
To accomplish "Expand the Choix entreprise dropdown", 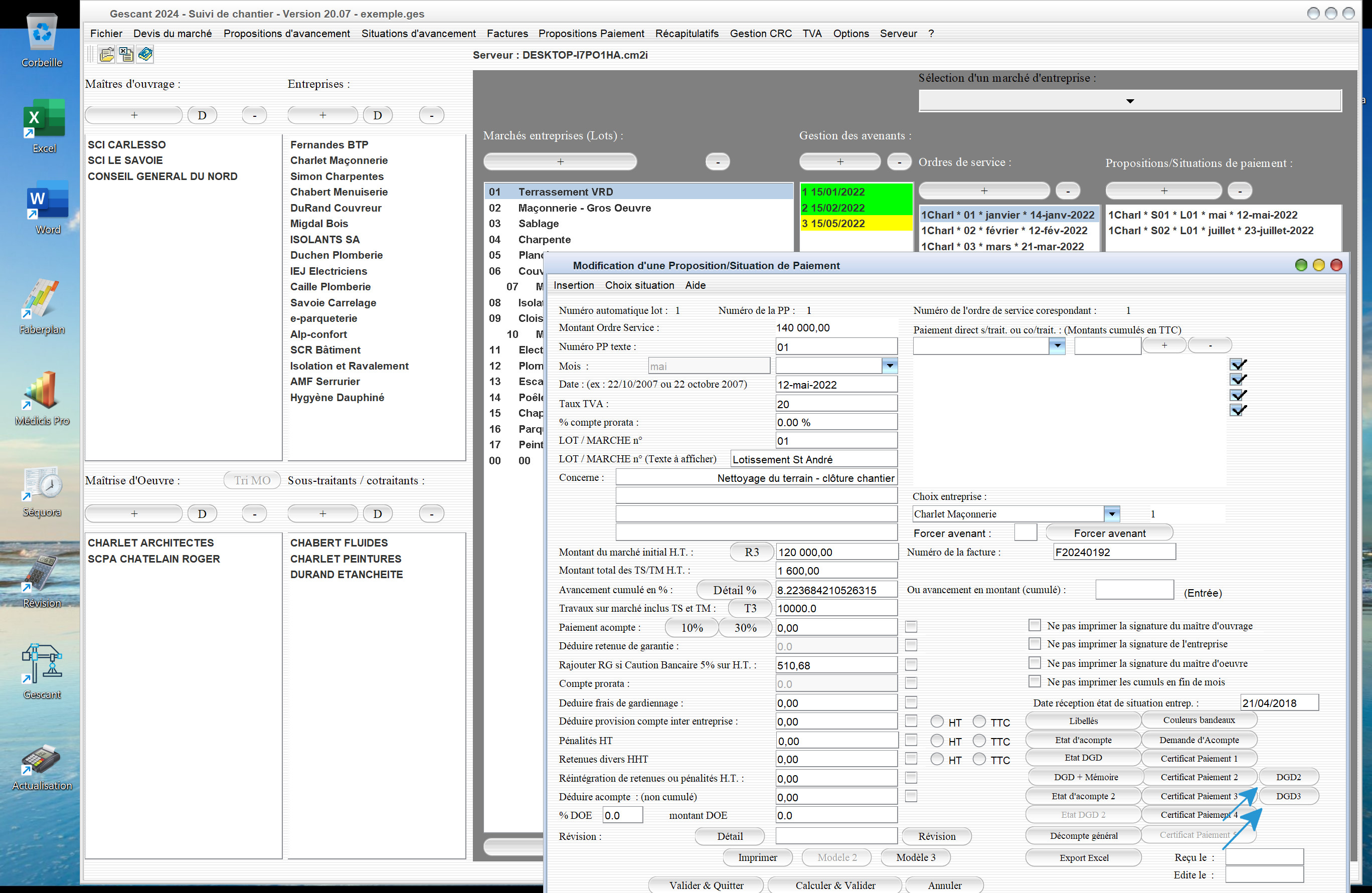I will [x=1111, y=513].
